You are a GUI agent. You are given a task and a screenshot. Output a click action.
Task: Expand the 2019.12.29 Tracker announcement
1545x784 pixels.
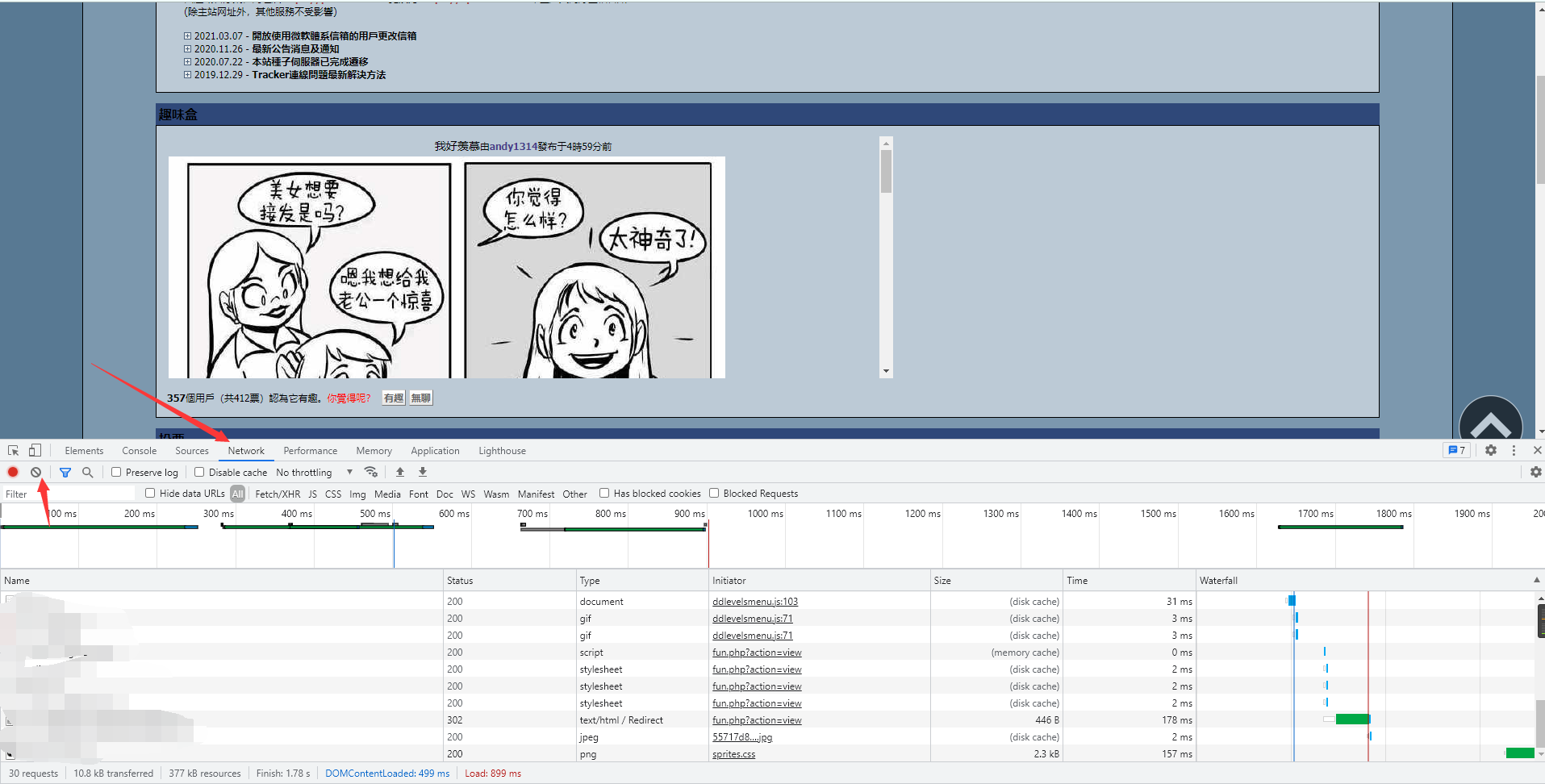click(x=187, y=74)
